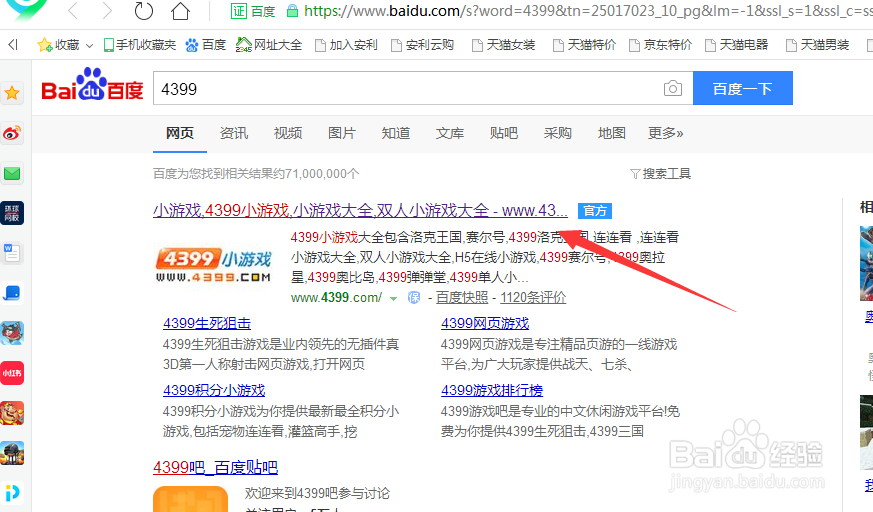Viewport: 873px width, 512px height.
Task: Click the camera image search icon
Action: [x=673, y=88]
